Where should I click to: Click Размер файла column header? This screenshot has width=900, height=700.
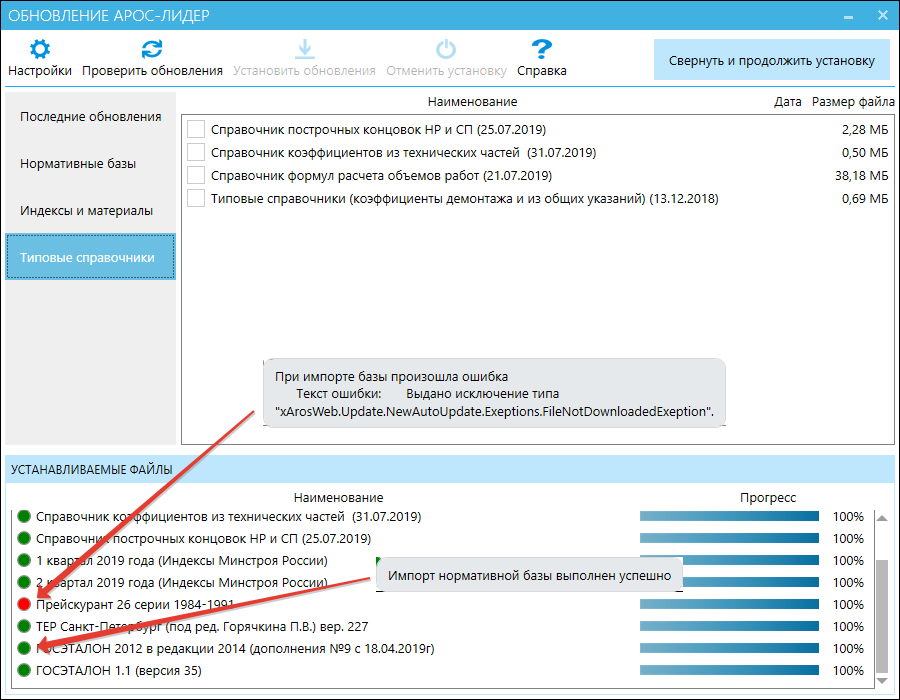pos(853,102)
